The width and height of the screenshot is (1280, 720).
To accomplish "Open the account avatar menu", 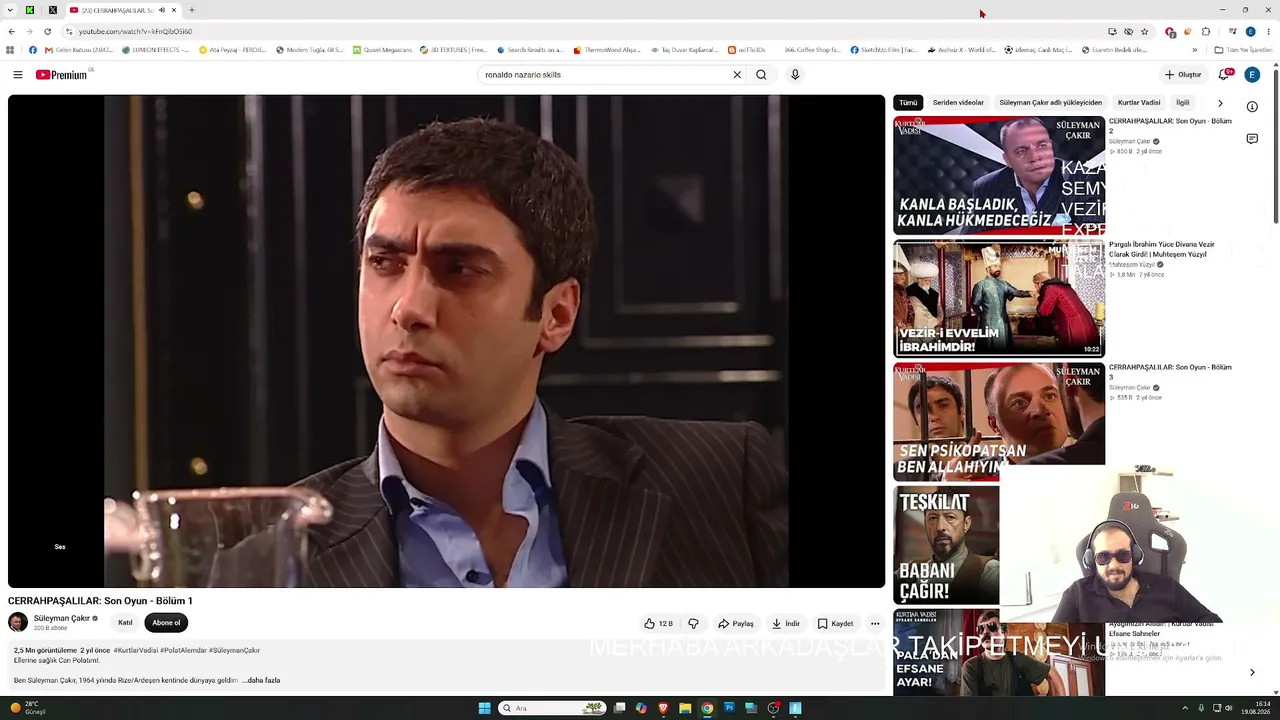I will click(x=1251, y=75).
